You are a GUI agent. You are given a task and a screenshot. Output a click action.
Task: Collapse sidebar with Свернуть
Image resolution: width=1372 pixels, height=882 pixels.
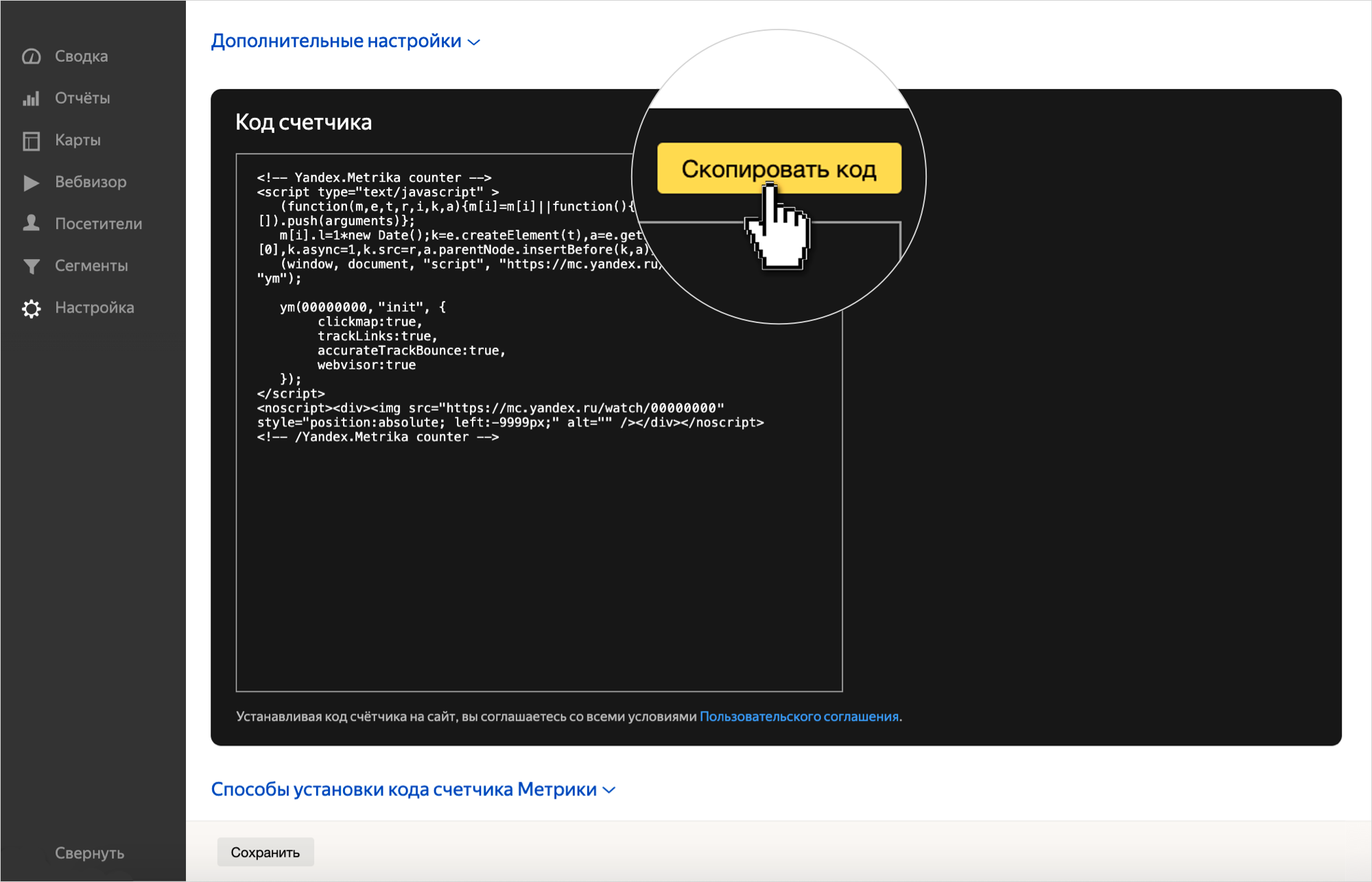point(89,853)
